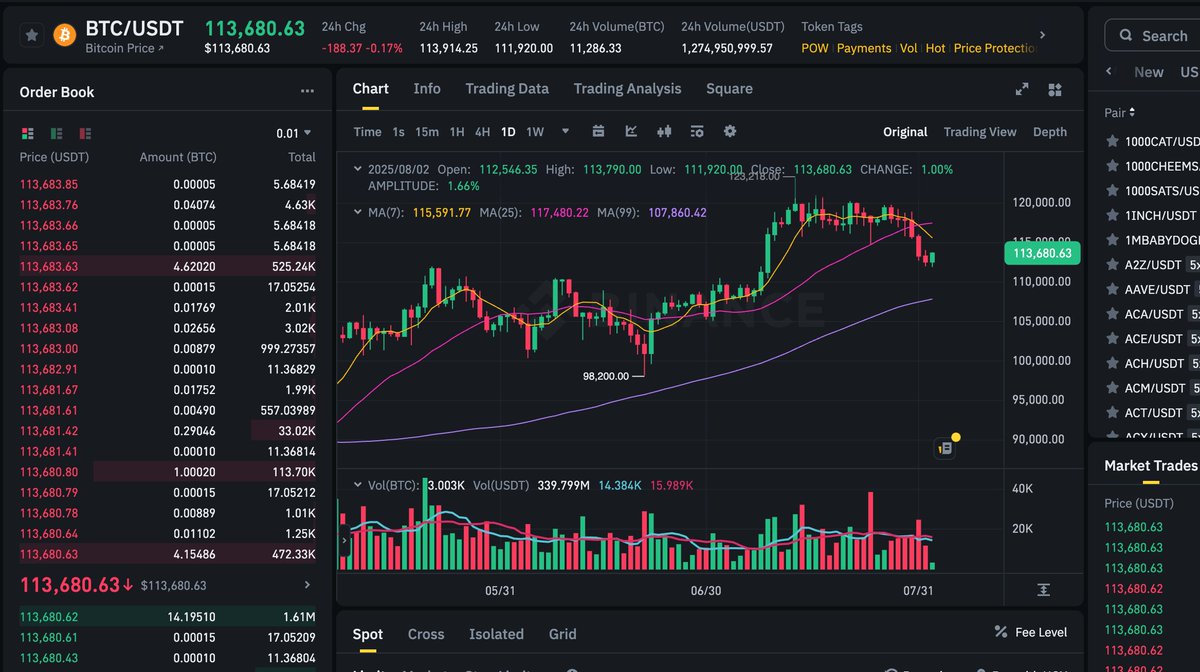The image size is (1200, 672).
Task: Open technical indicators chart icon
Action: click(631, 131)
